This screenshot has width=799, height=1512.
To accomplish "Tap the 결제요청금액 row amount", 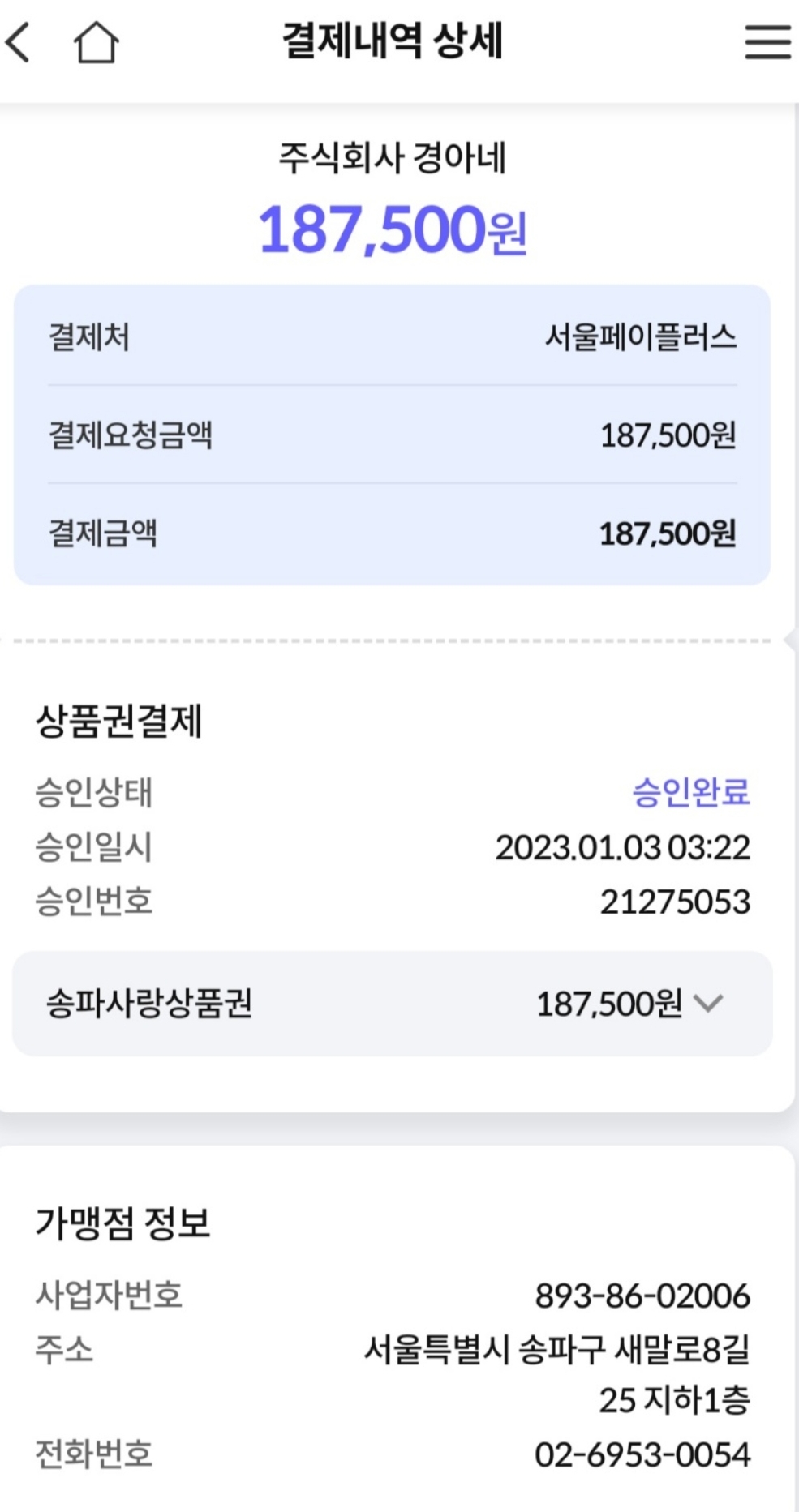I will coord(667,436).
